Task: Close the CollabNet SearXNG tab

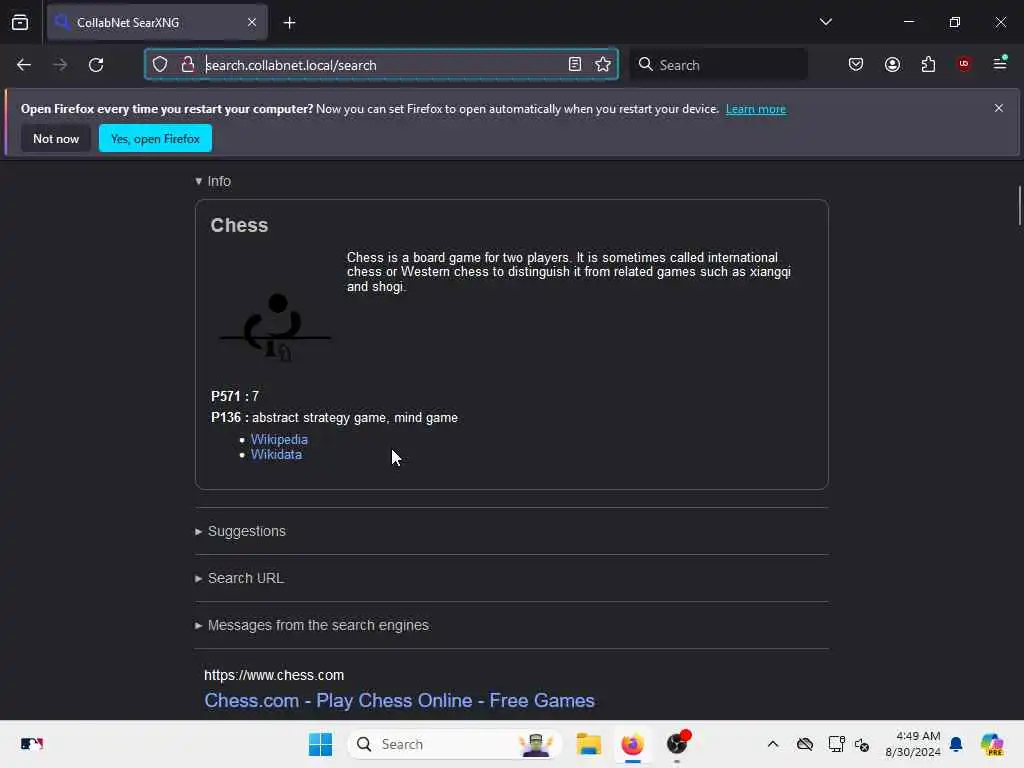Action: click(252, 22)
